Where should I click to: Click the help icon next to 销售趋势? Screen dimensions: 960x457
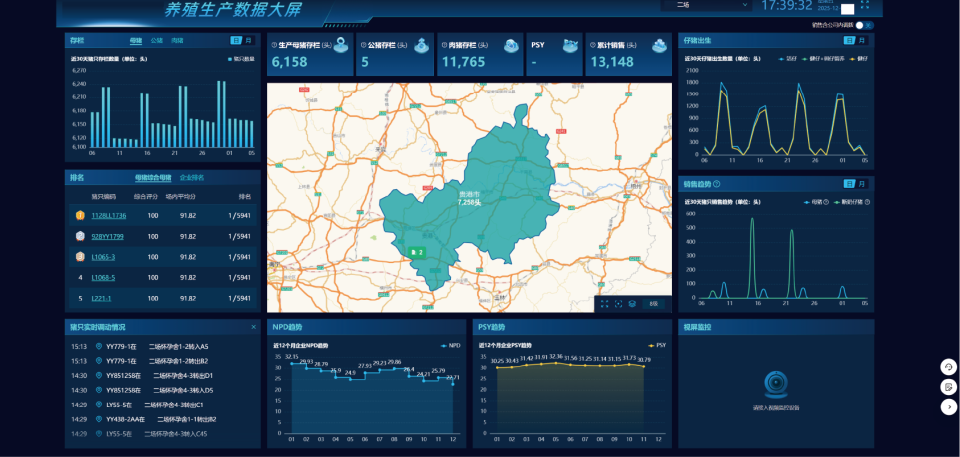pos(716,184)
